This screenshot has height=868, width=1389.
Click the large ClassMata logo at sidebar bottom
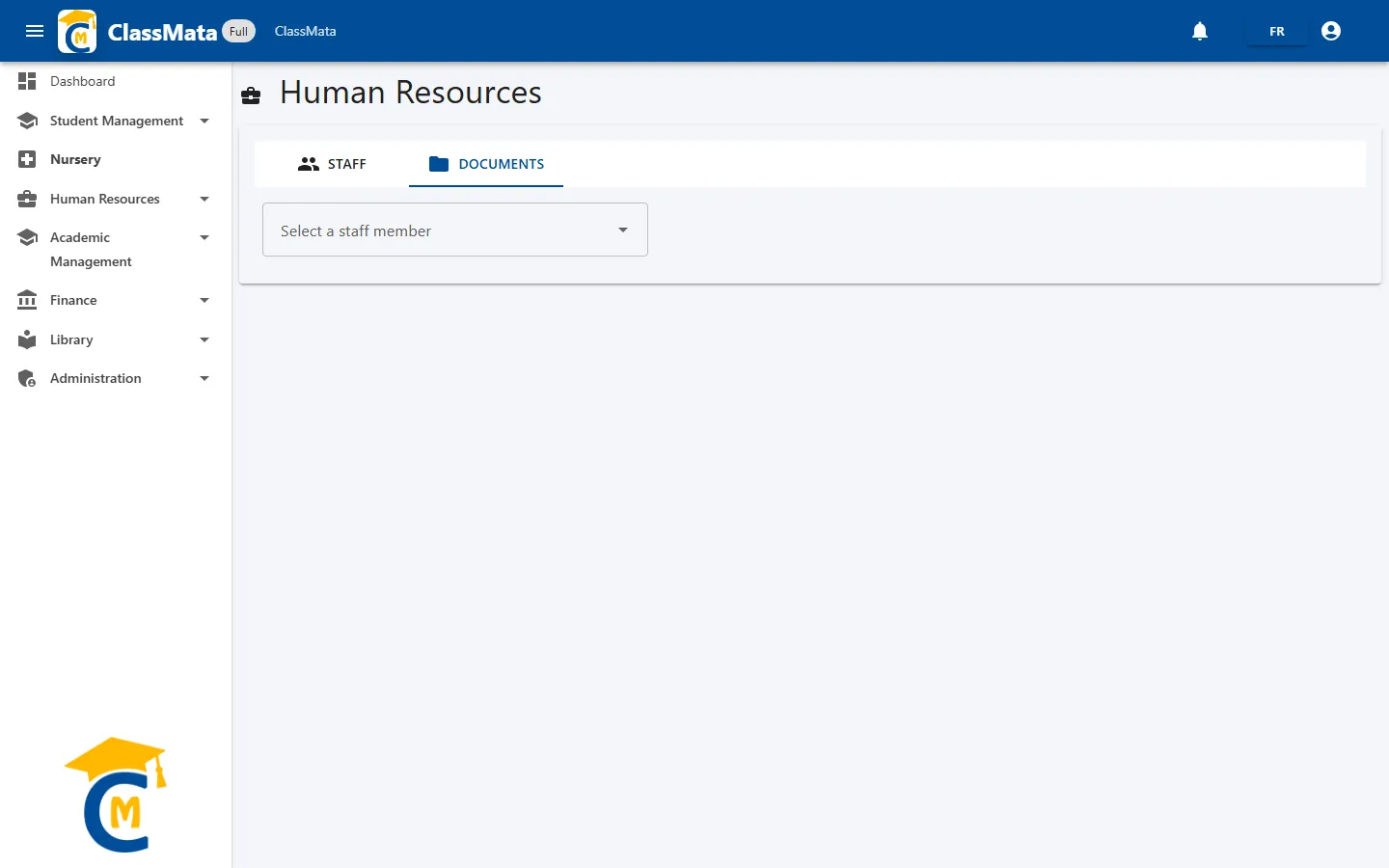116,795
